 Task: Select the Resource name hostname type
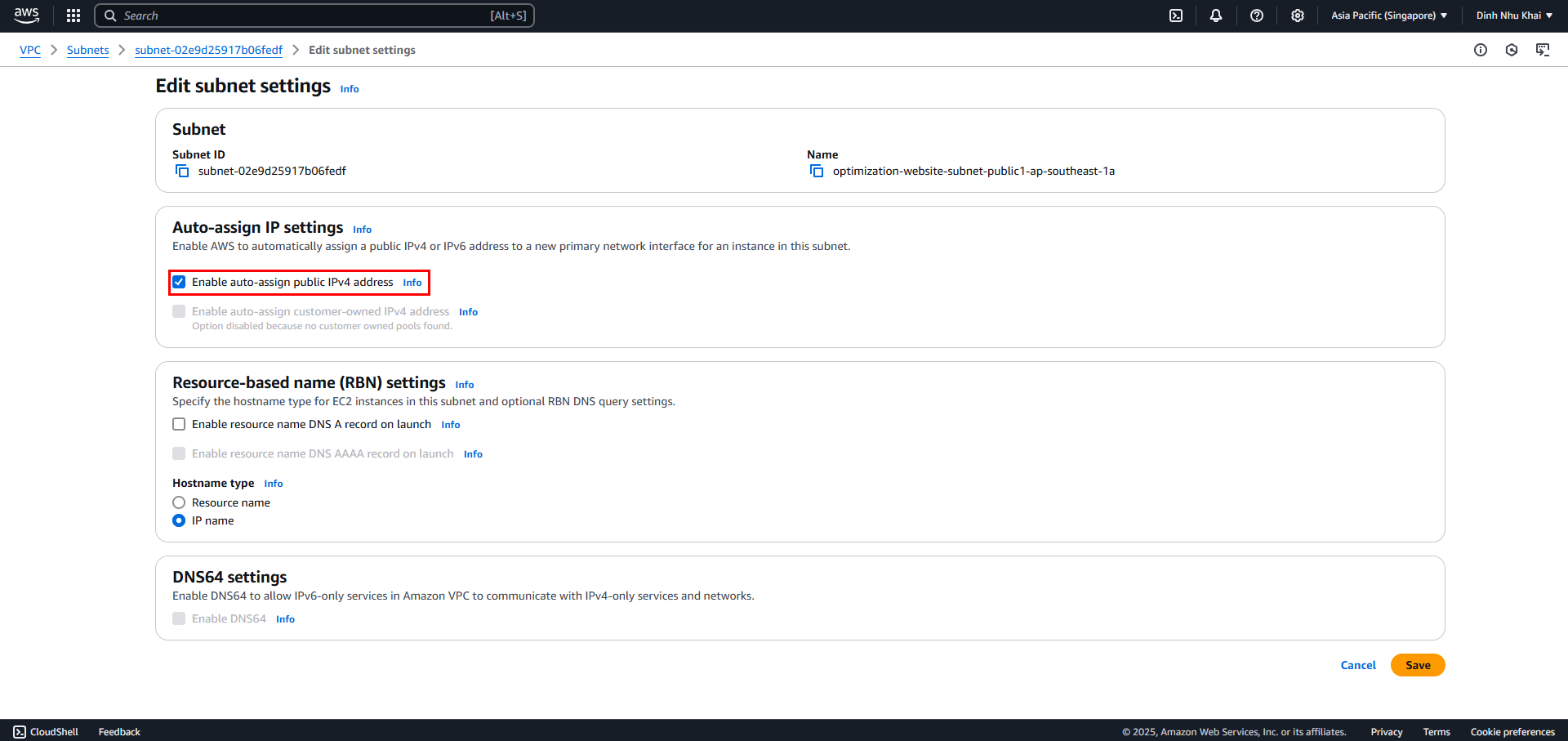(179, 502)
